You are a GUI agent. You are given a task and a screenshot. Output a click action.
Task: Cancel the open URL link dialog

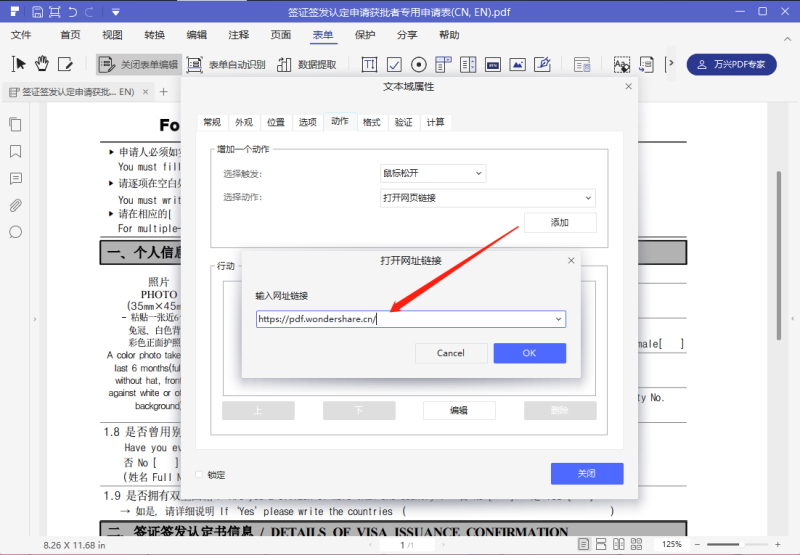click(451, 353)
